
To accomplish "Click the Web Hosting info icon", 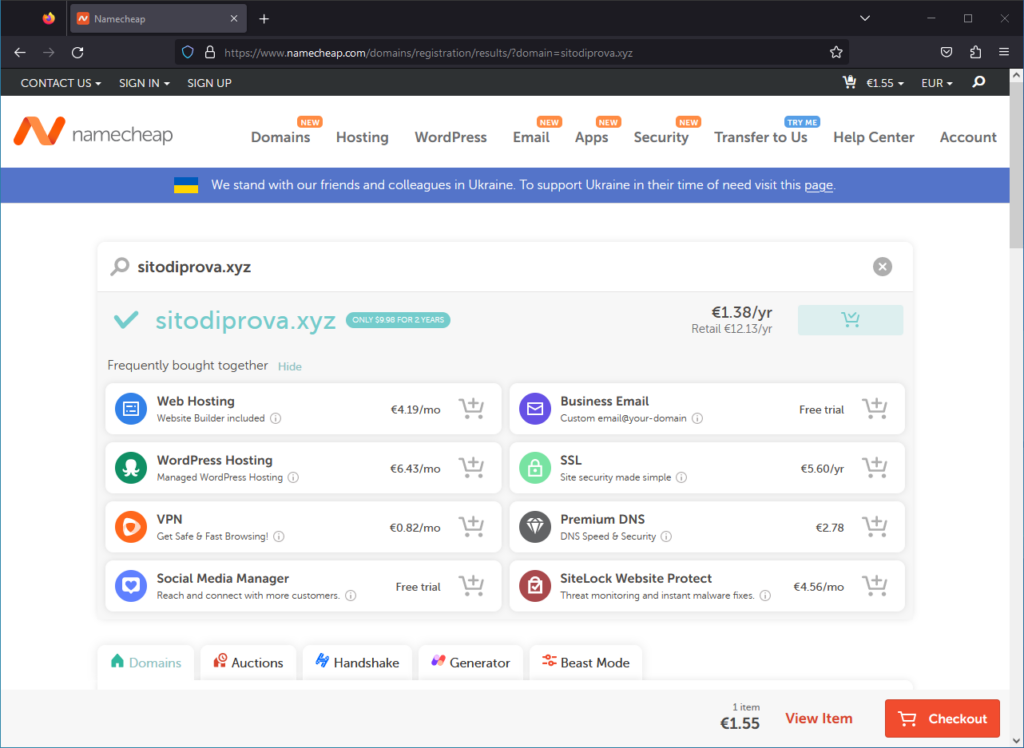I will click(276, 418).
